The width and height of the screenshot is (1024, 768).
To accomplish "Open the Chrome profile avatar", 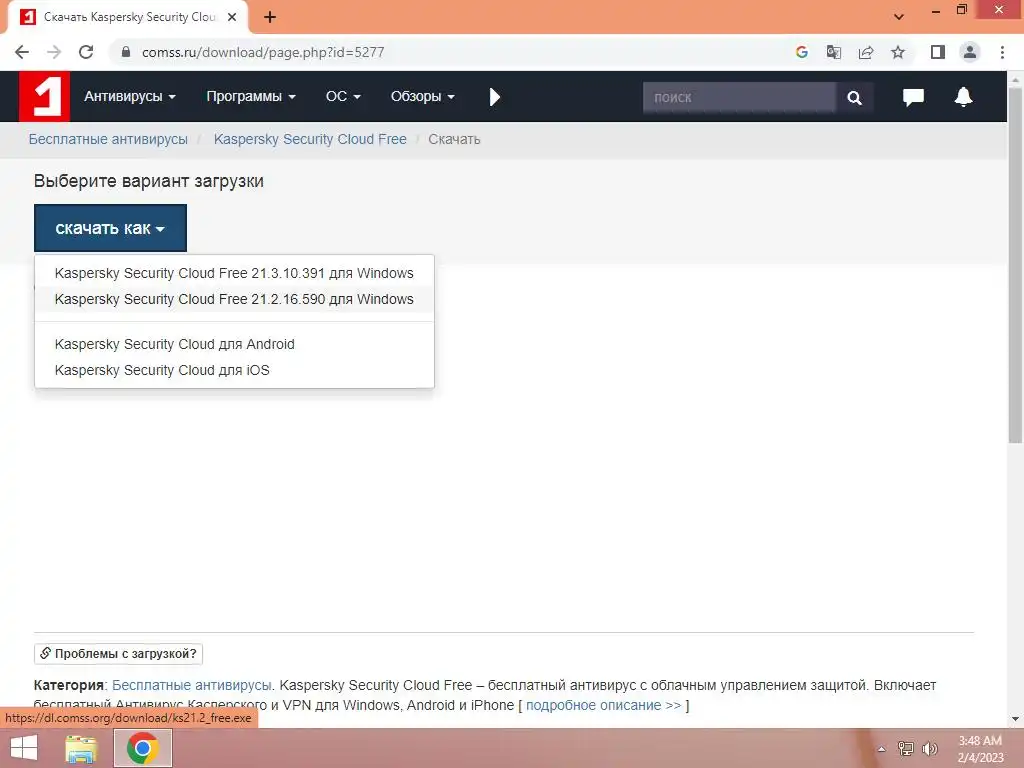I will 970,52.
